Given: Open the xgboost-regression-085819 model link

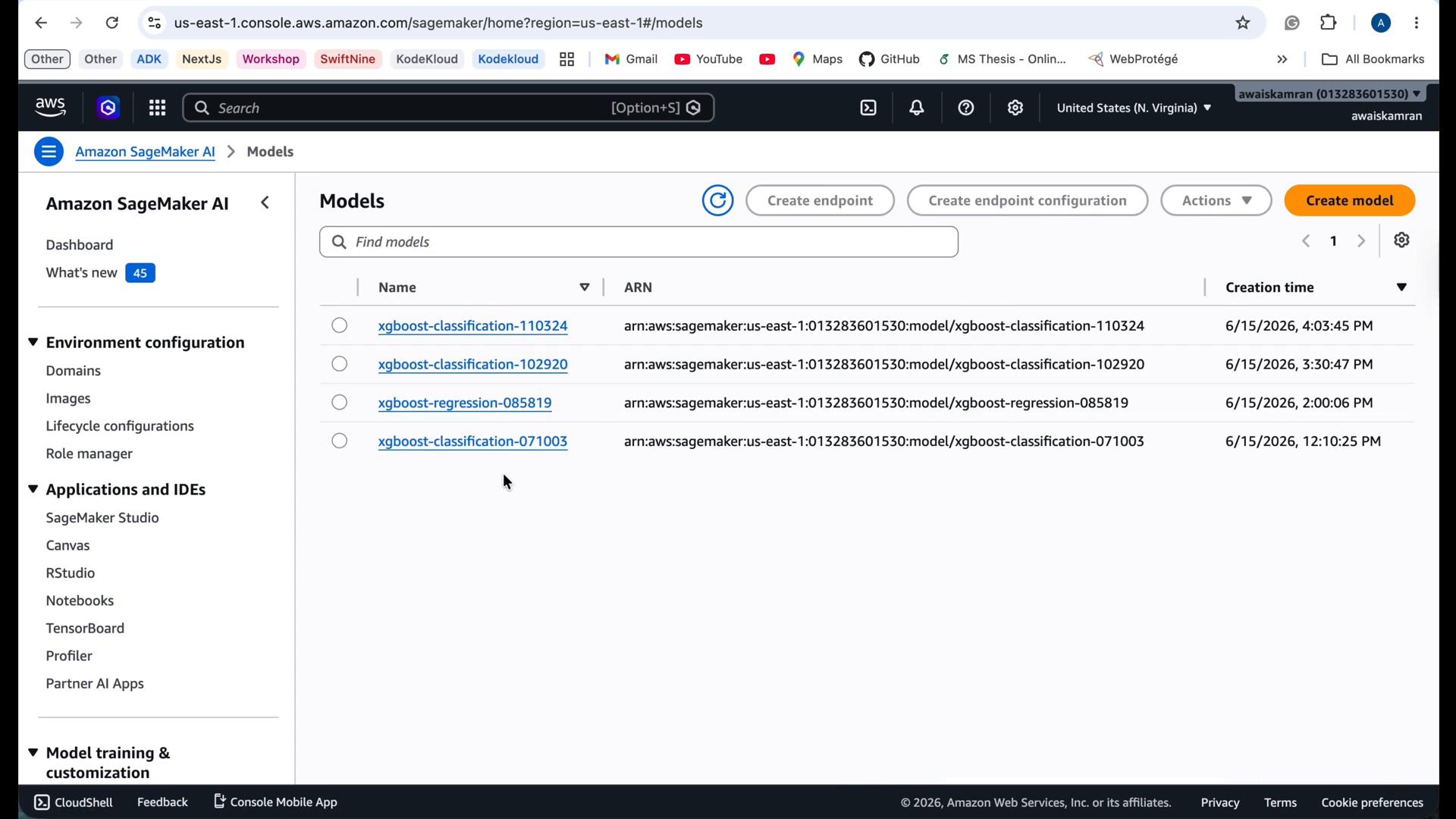Looking at the screenshot, I should coord(465,403).
